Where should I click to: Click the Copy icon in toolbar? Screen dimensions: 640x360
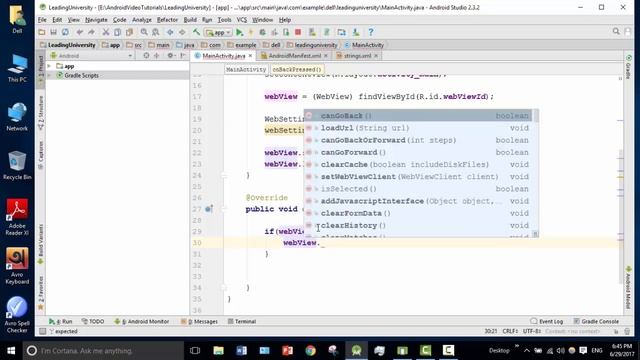(118, 32)
